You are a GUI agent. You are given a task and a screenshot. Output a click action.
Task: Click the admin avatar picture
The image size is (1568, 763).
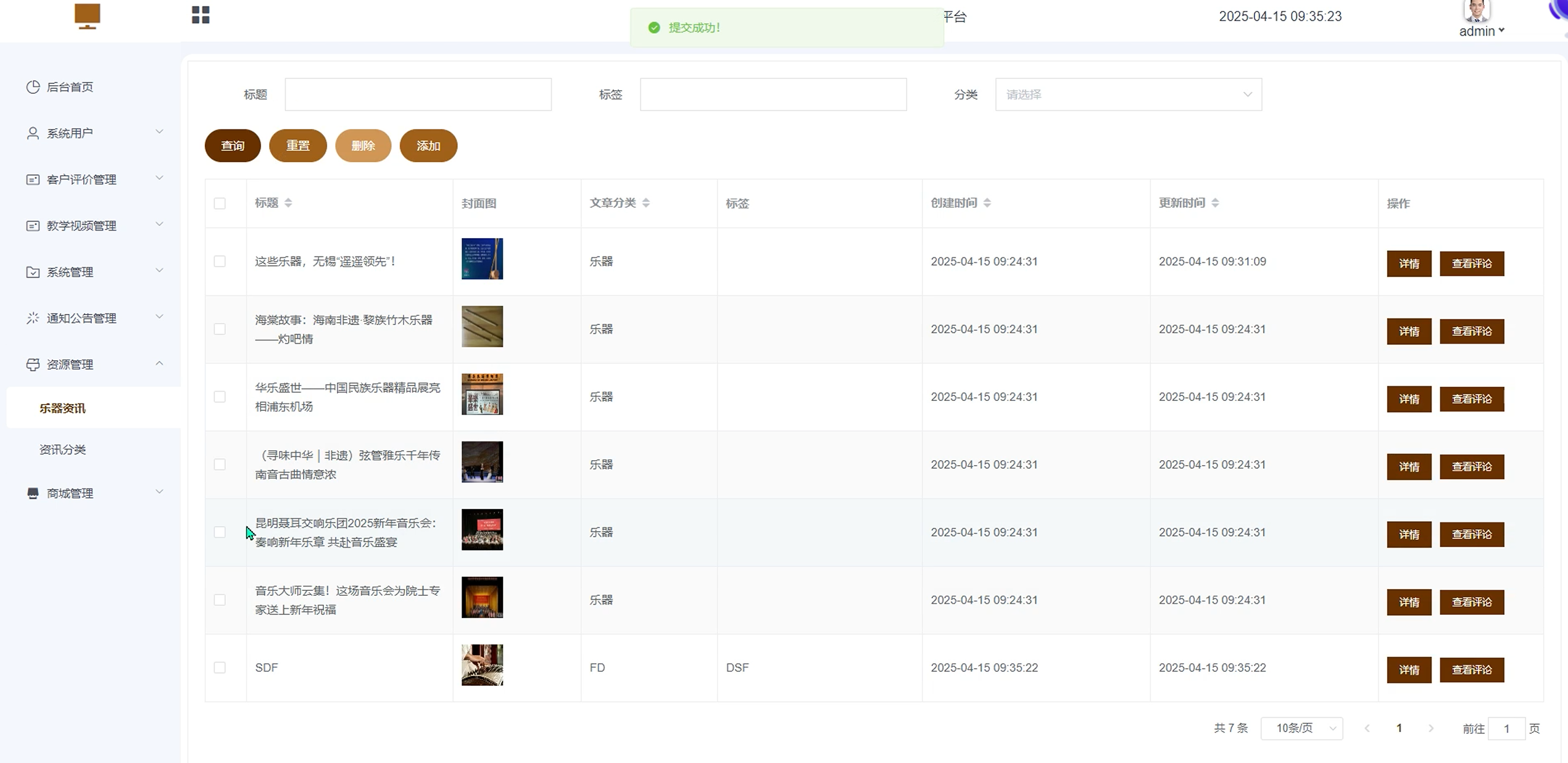[1476, 10]
